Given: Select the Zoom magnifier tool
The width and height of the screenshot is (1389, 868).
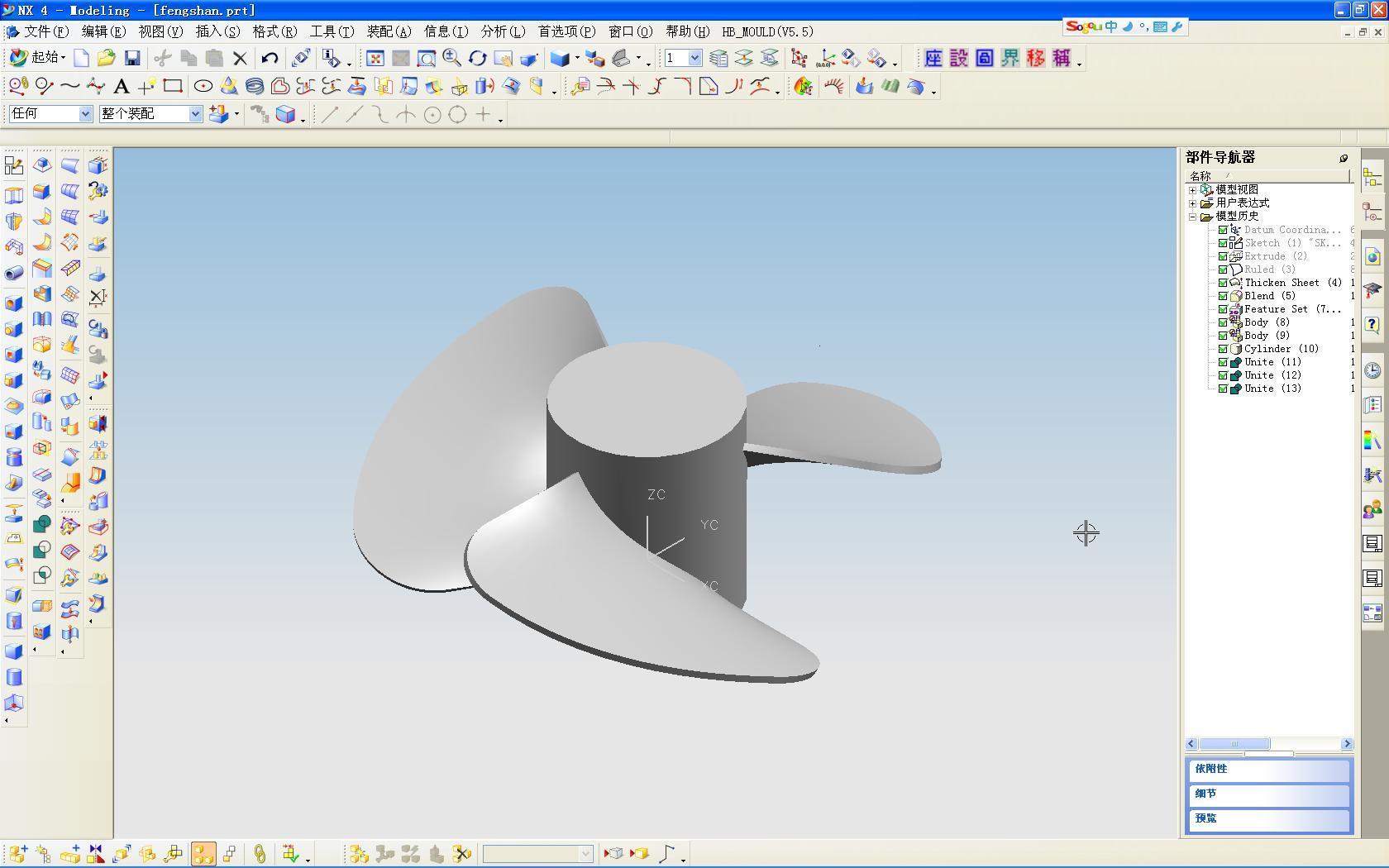Looking at the screenshot, I should [451, 59].
